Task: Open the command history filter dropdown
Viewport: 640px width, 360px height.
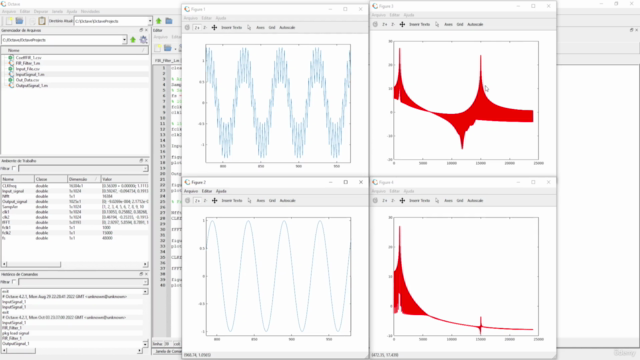Action: pyautogui.click(x=145, y=282)
